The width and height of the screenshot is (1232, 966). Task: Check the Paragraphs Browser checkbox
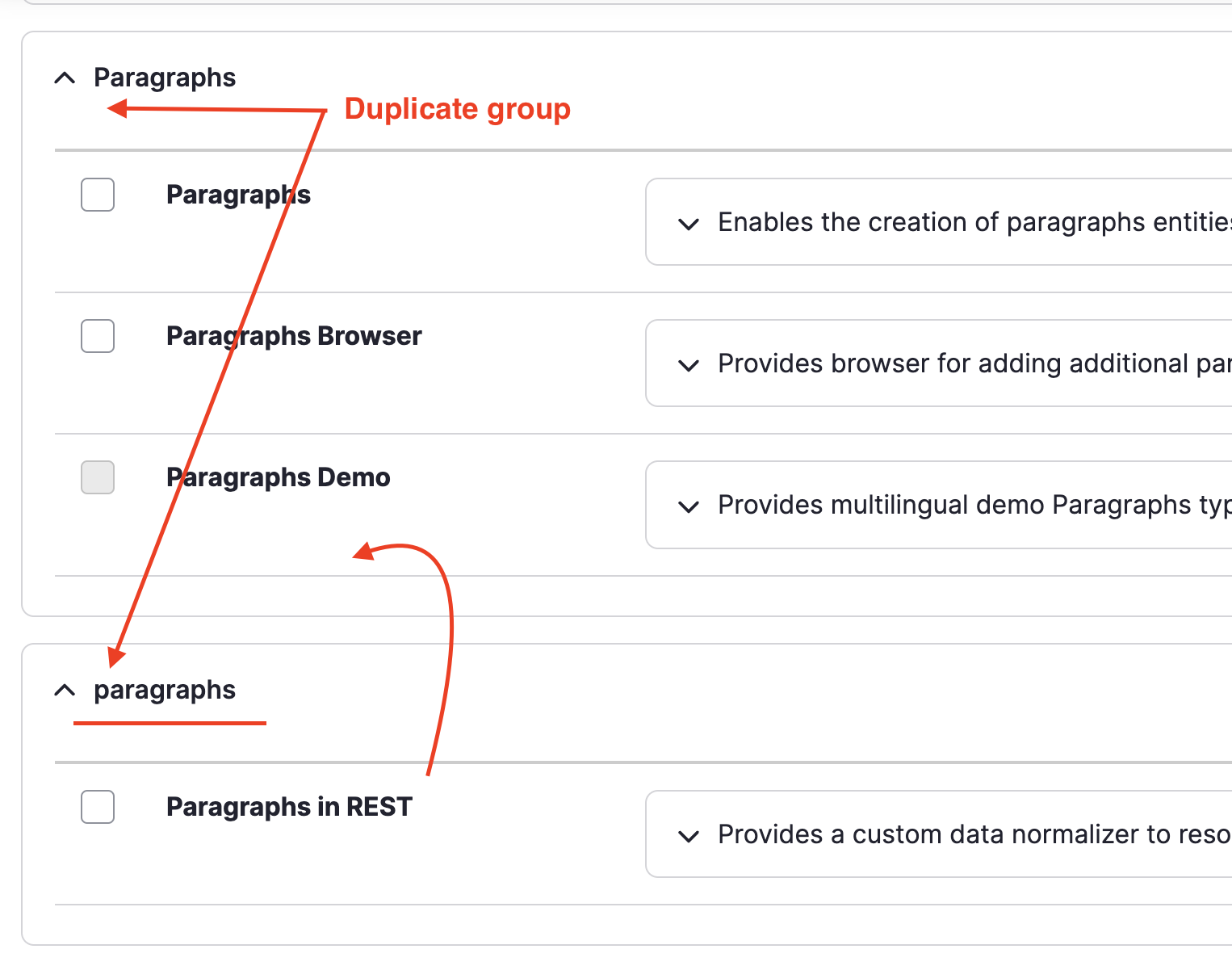pyautogui.click(x=97, y=336)
